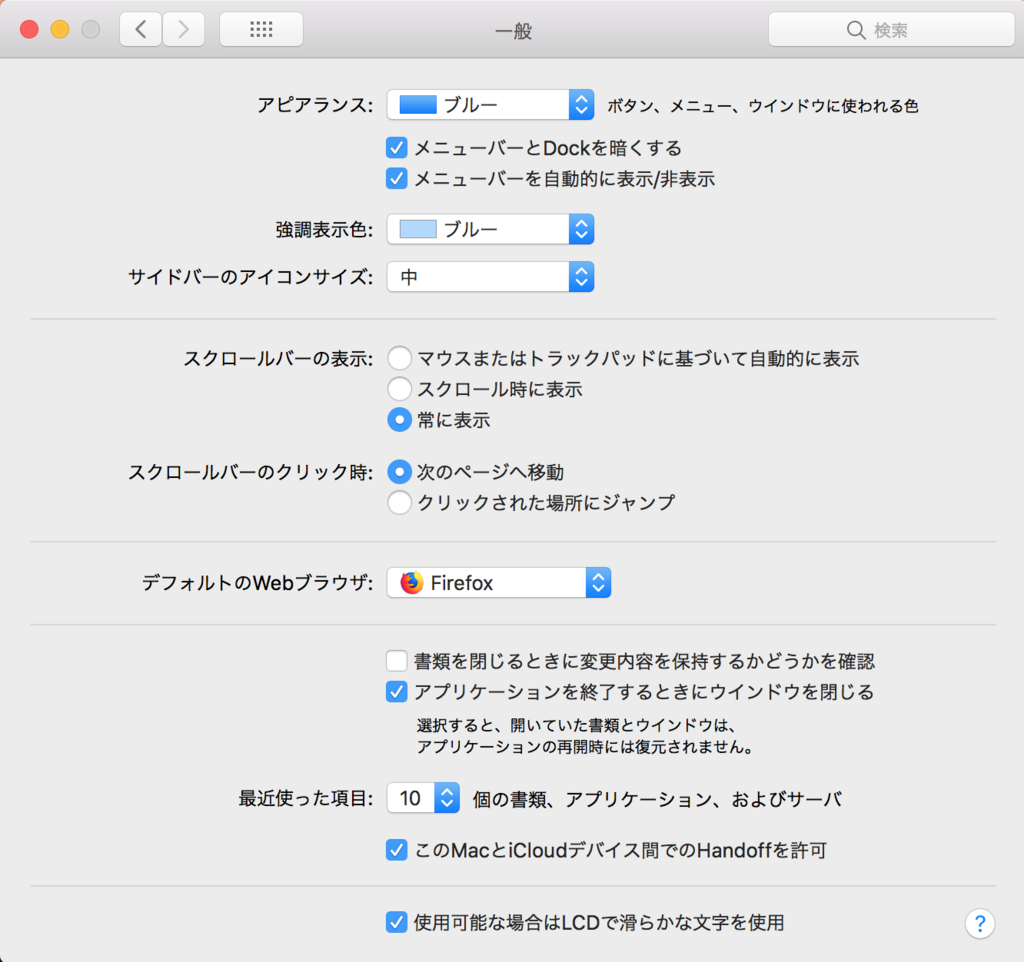Click the blue swatch in アピアランス popup
Image resolution: width=1024 pixels, height=962 pixels.
[x=418, y=104]
